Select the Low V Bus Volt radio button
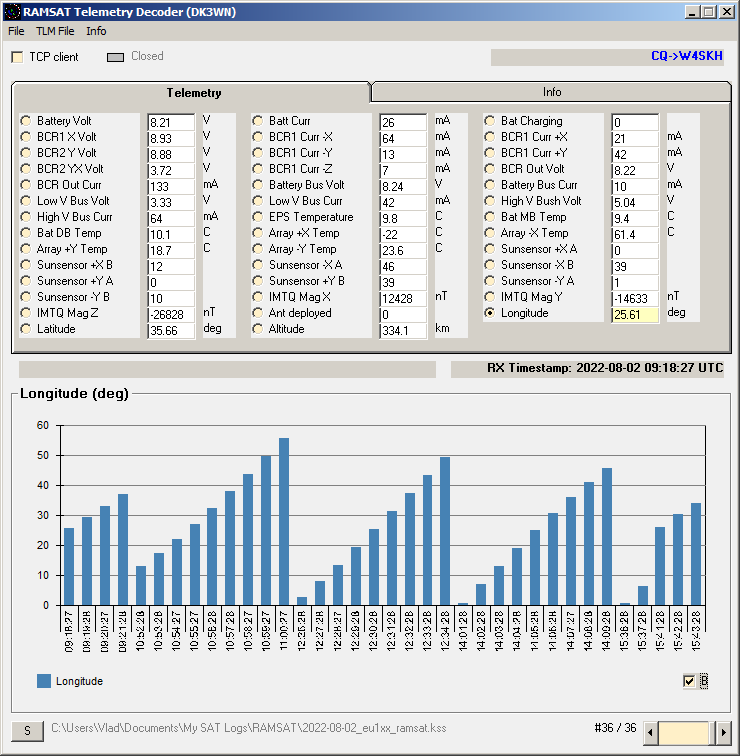 click(x=26, y=201)
